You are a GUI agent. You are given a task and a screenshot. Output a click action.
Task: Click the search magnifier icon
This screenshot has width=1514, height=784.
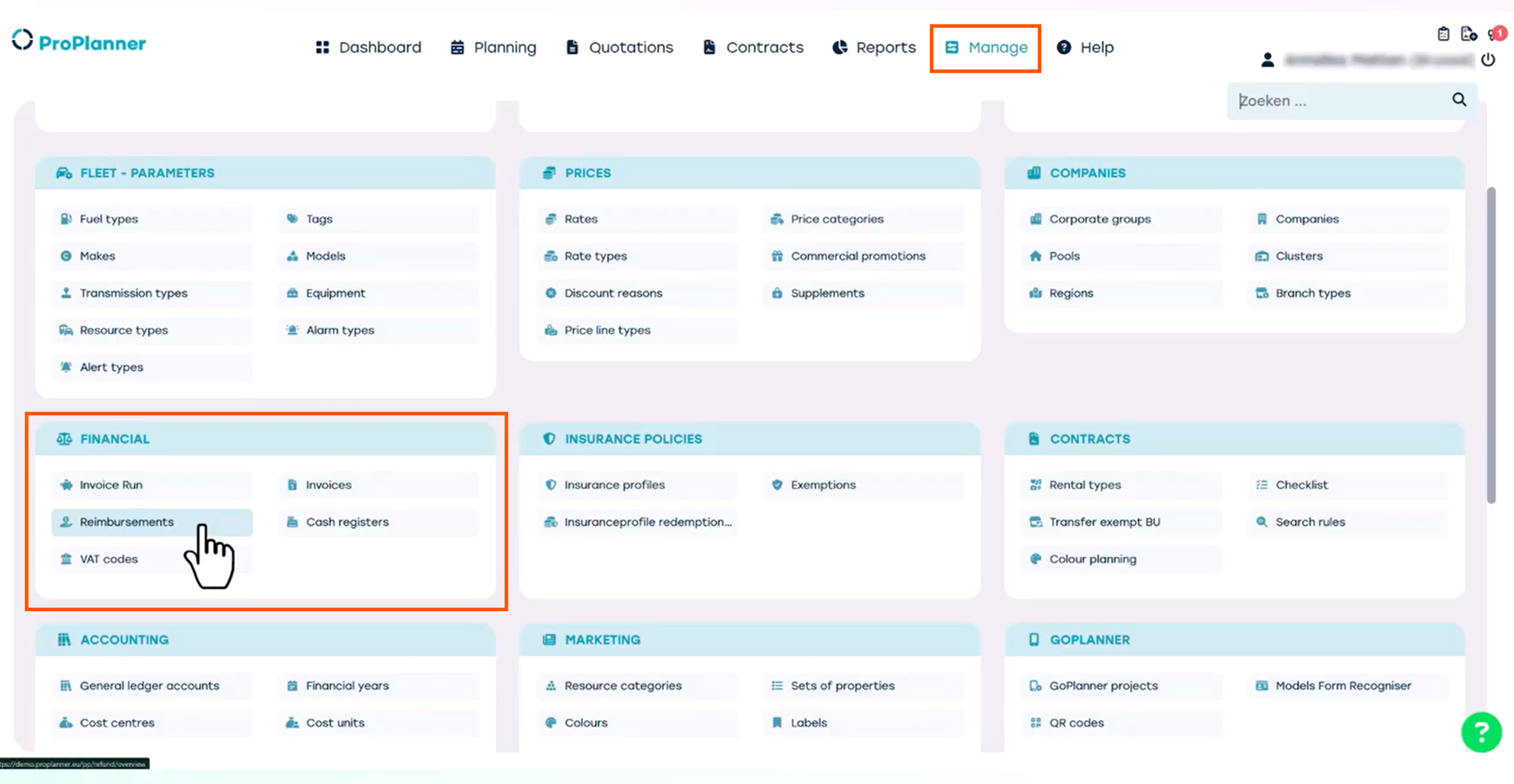click(1459, 99)
